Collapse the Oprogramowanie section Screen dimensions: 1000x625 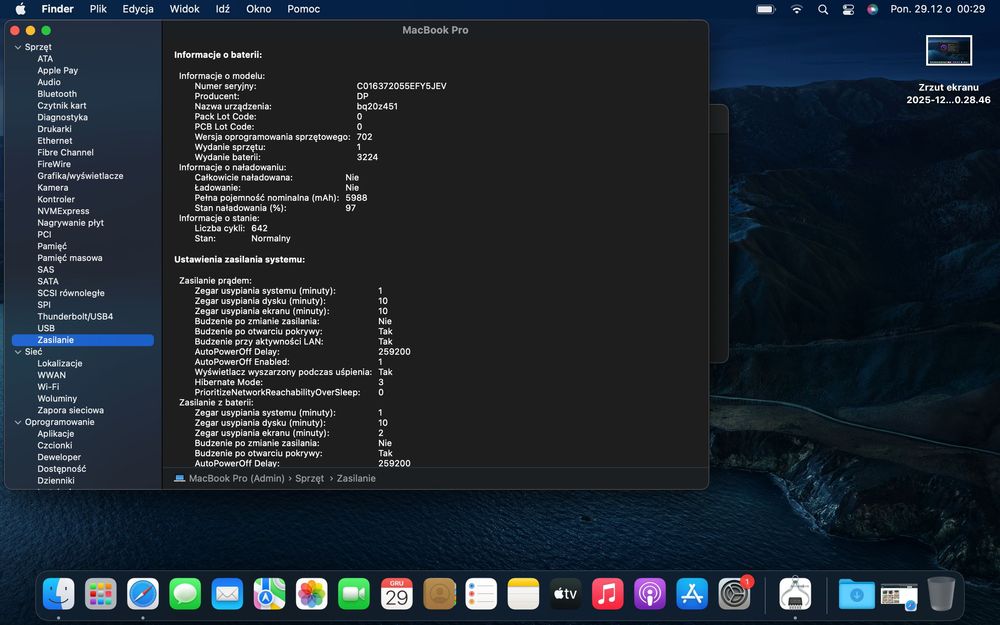[18, 422]
